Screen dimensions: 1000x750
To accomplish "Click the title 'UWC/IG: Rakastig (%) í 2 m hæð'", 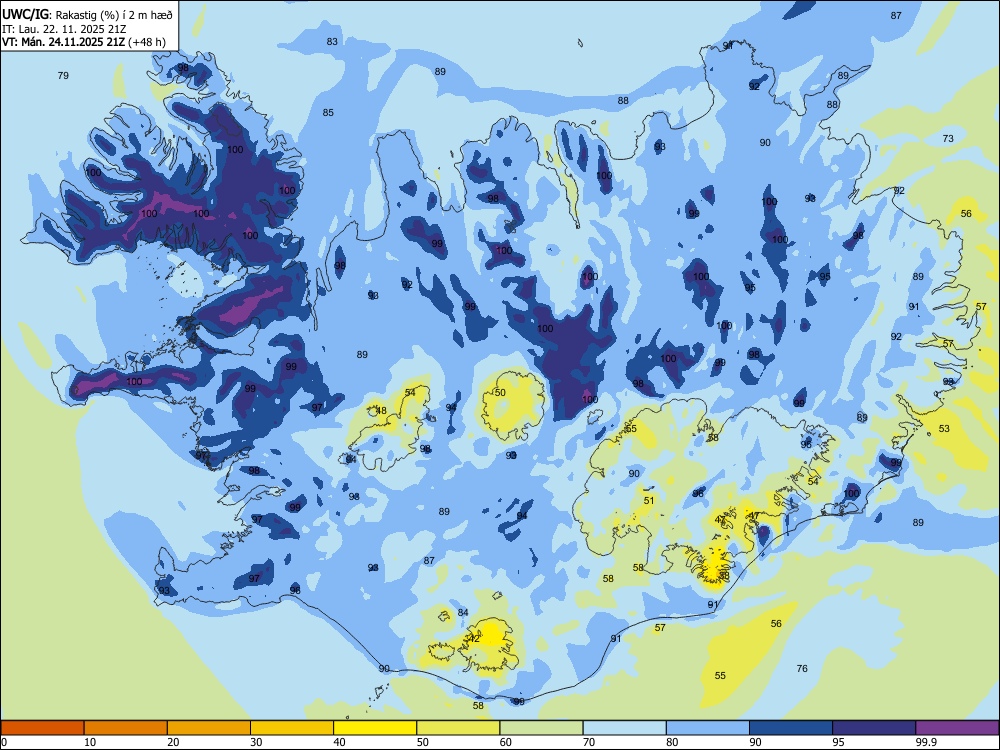I will (87, 15).
